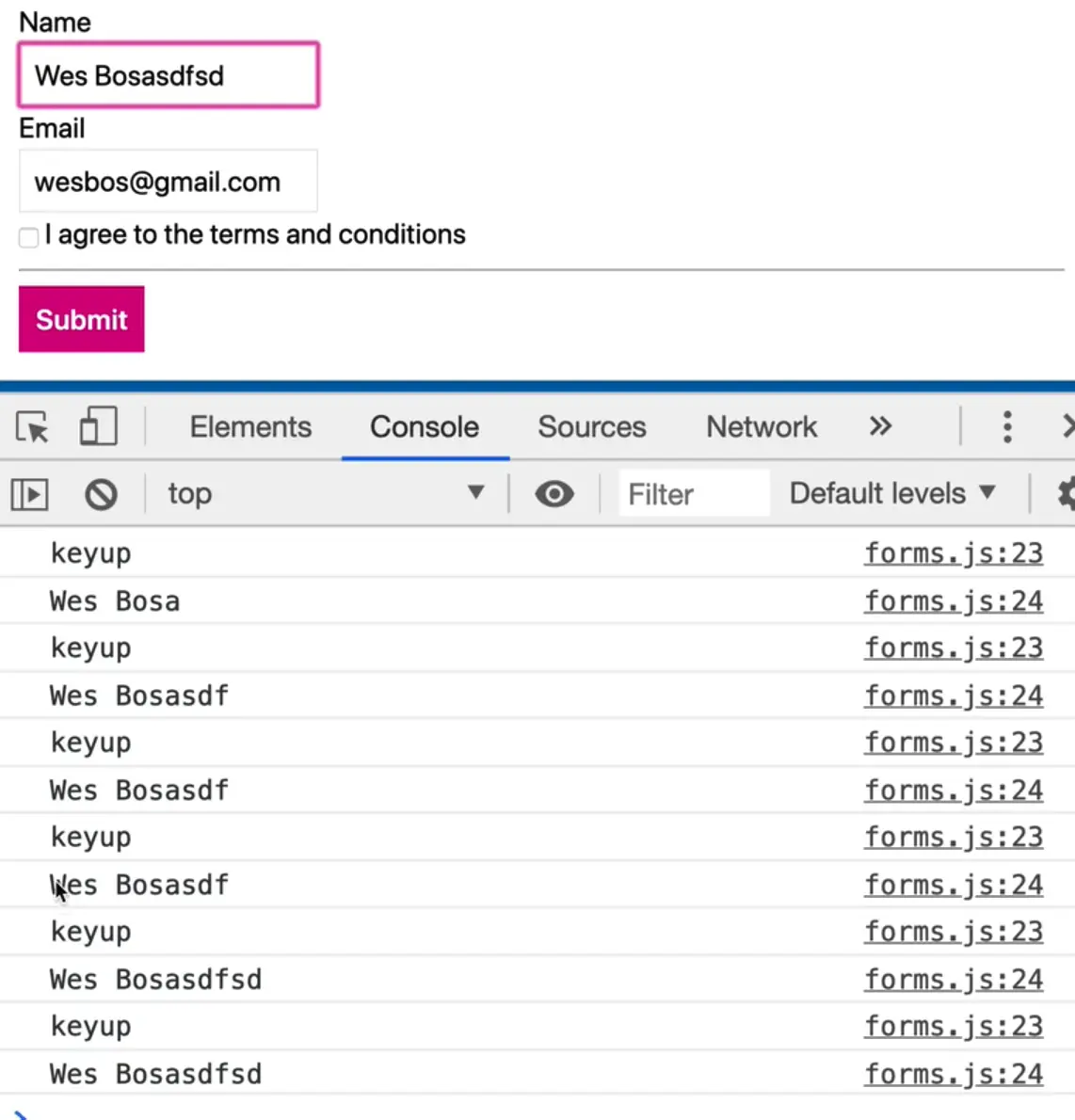Open console settings gear icon

coord(1067,494)
